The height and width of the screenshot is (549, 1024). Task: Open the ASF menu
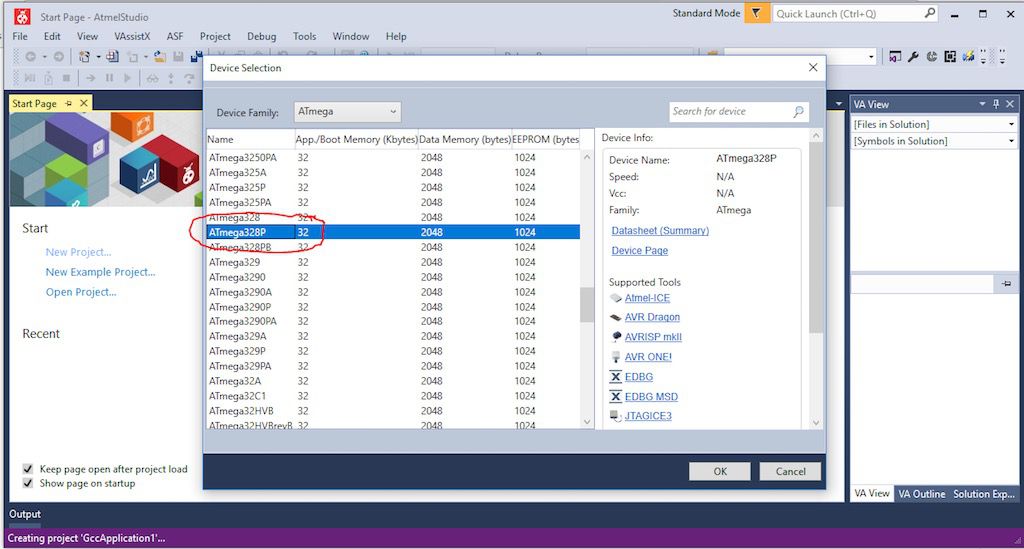pyautogui.click(x=174, y=37)
